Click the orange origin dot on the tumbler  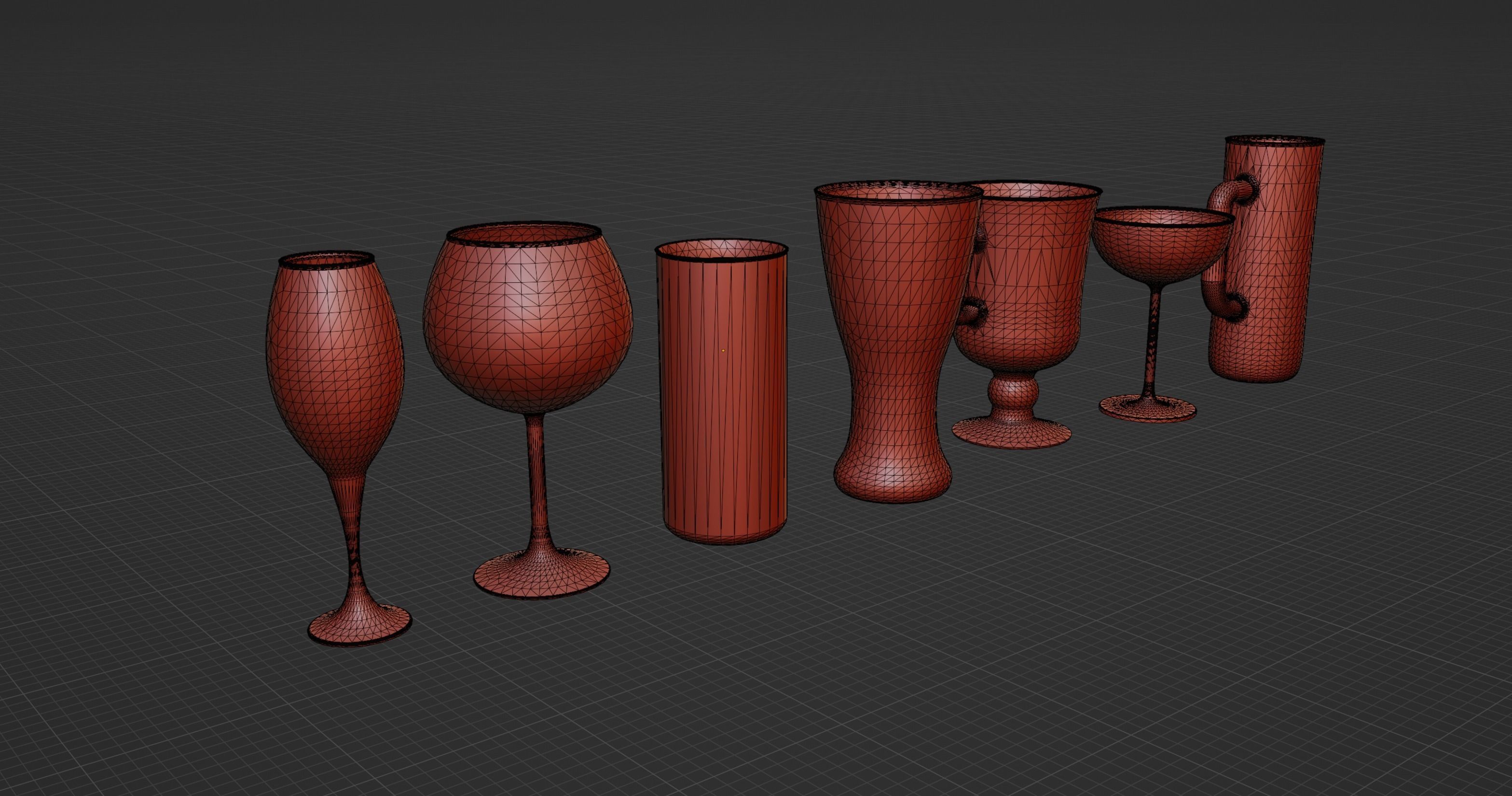tap(723, 350)
